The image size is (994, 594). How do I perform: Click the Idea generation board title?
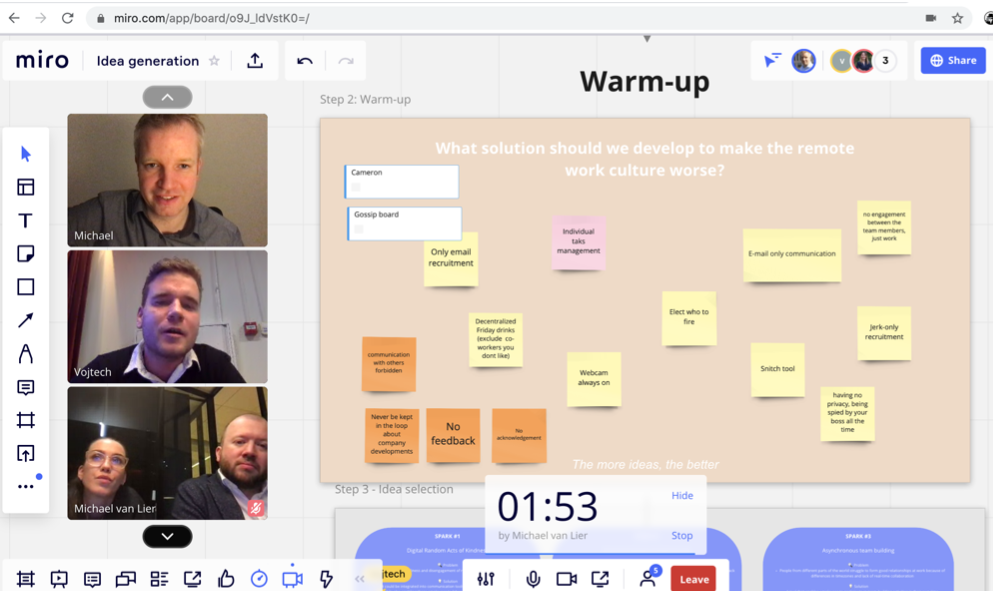click(148, 61)
